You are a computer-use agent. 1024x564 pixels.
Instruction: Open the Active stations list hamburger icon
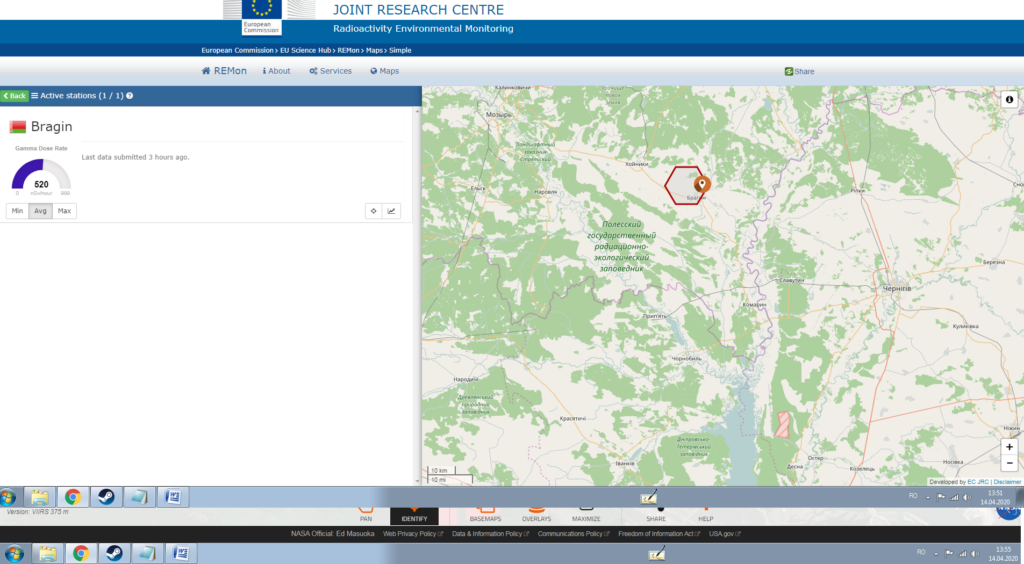(x=35, y=96)
